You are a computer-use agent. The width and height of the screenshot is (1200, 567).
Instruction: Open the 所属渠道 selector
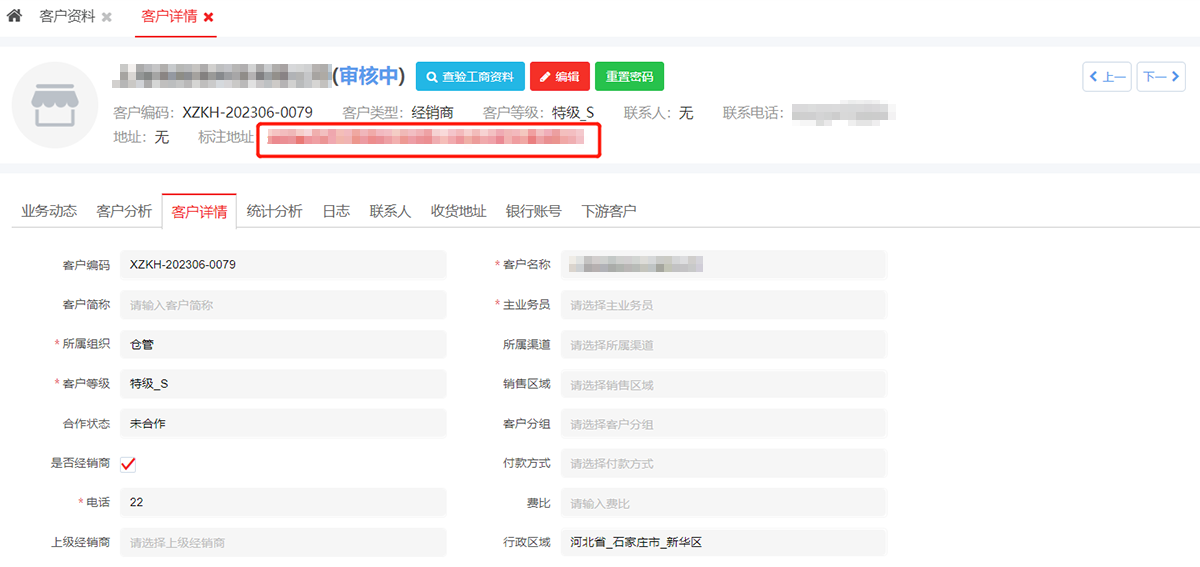[x=723, y=345]
